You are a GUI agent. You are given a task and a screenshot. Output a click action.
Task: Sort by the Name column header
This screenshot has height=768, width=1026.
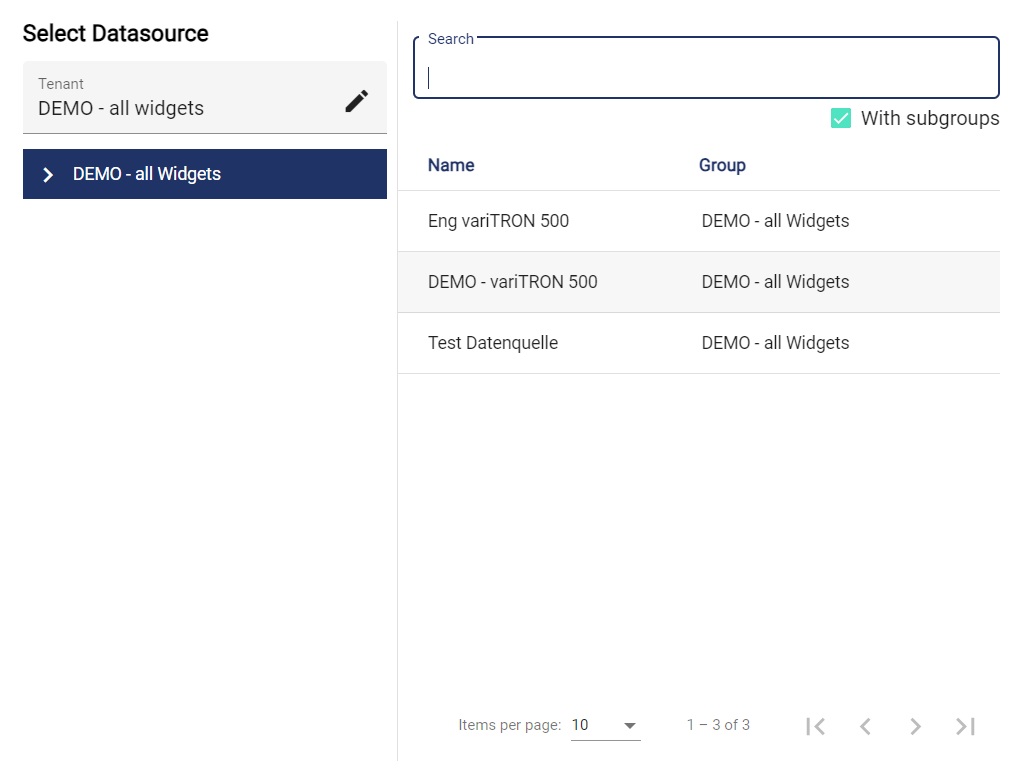point(451,165)
